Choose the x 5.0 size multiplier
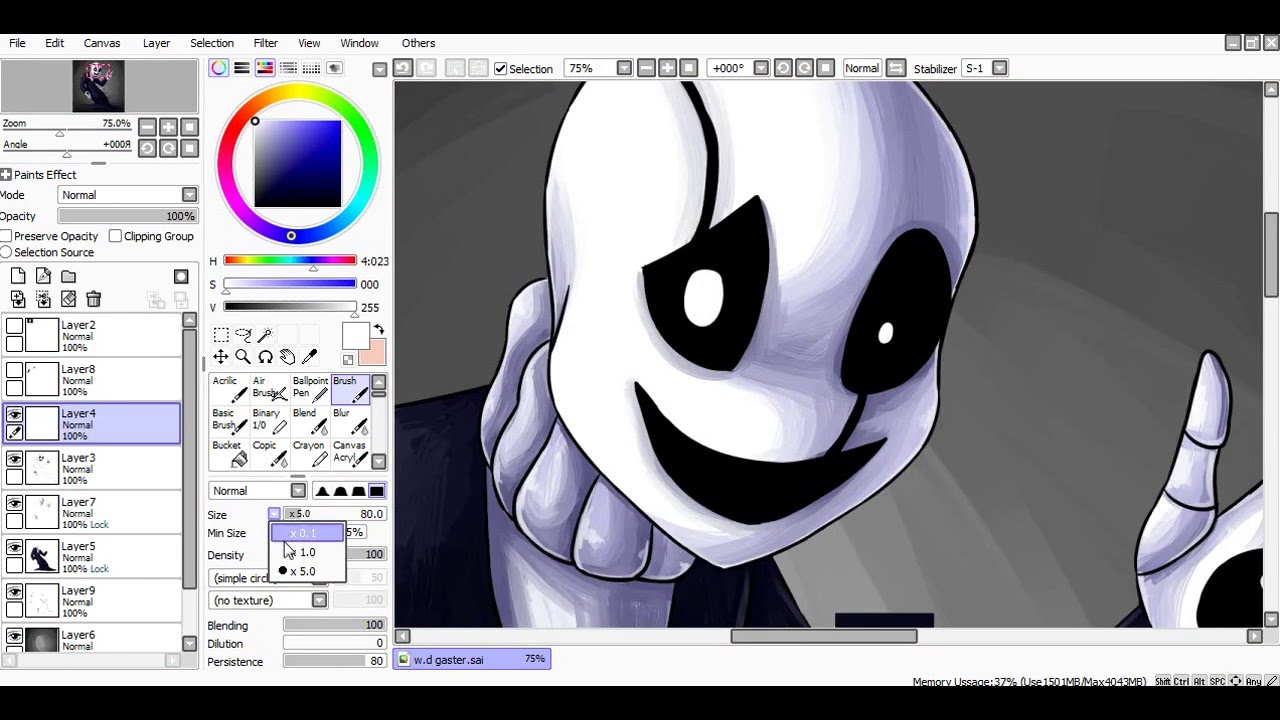Image resolution: width=1280 pixels, height=720 pixels. pyautogui.click(x=307, y=571)
